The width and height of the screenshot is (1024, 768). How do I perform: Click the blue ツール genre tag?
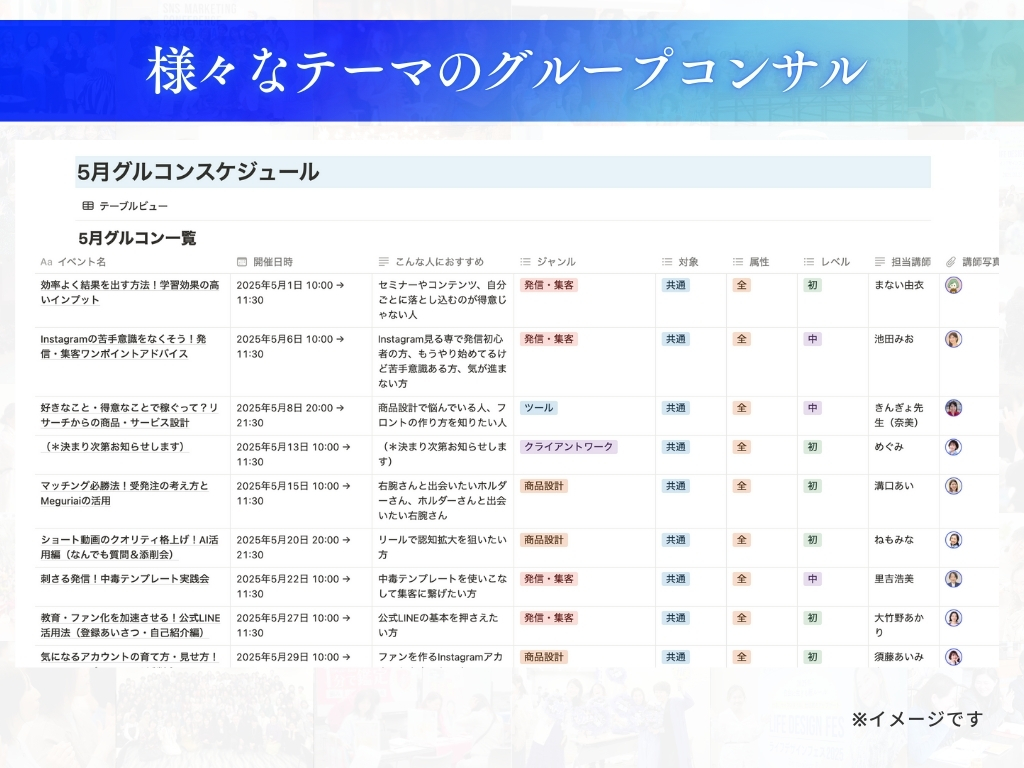coord(538,408)
